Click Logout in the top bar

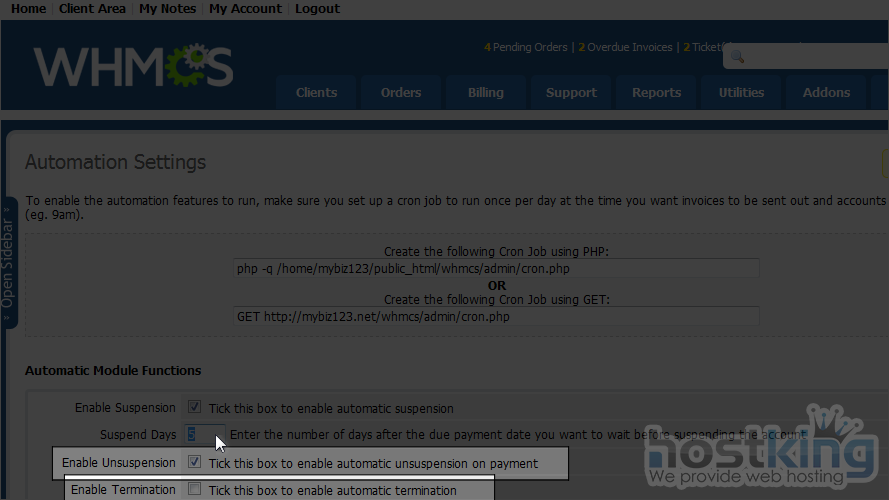[317, 9]
